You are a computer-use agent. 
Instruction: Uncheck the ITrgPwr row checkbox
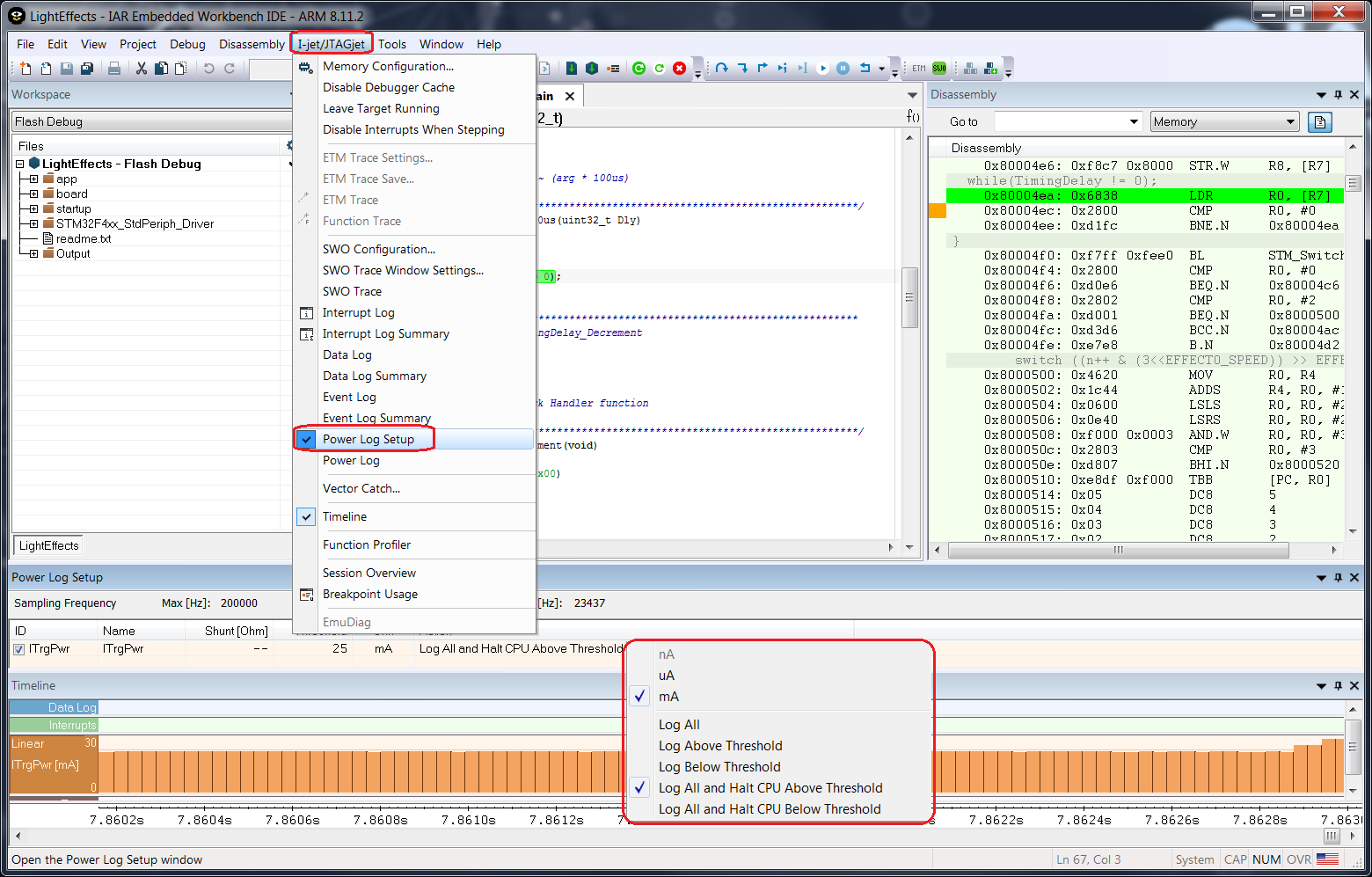[19, 649]
